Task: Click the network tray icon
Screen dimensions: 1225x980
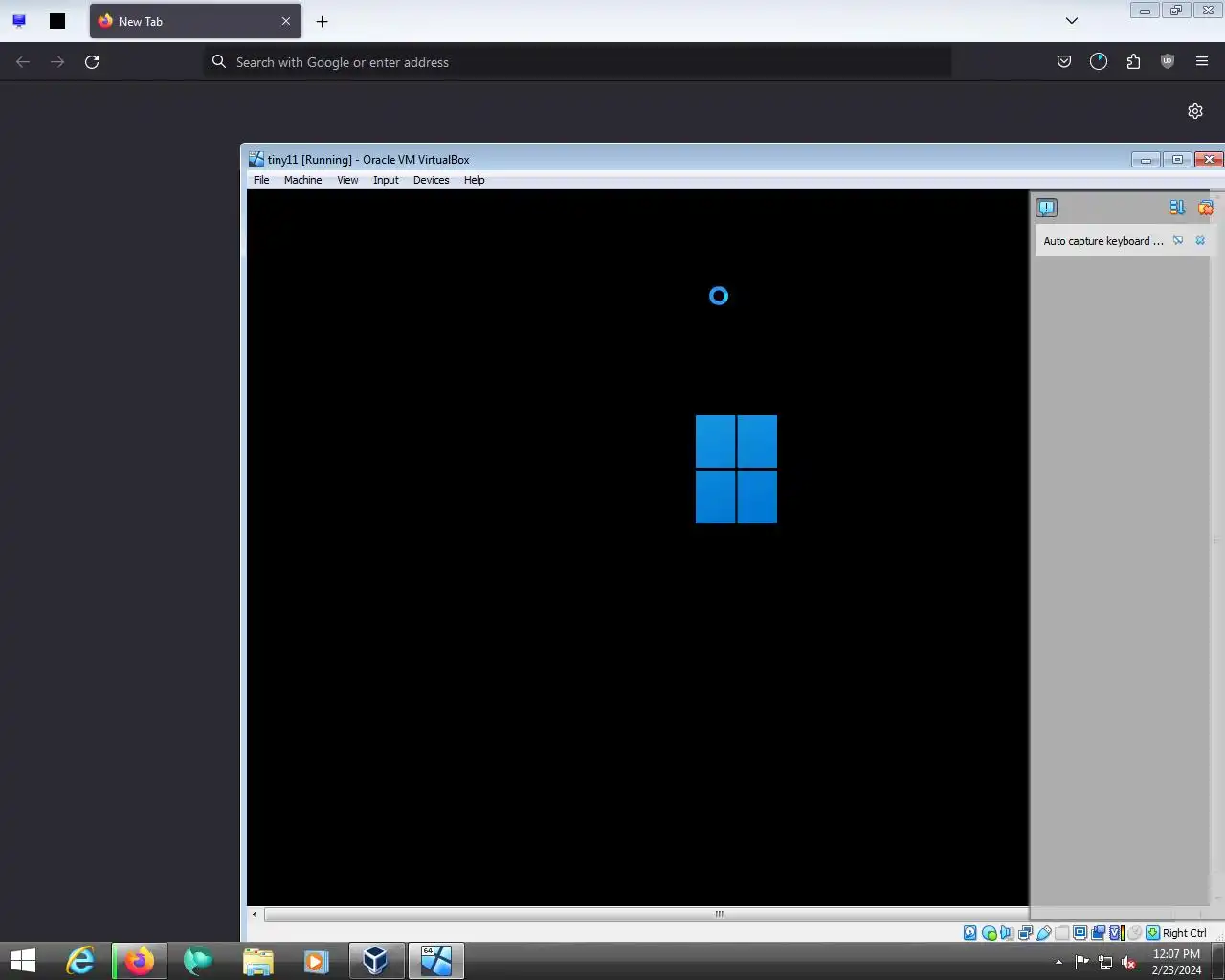Action: [x=1105, y=962]
